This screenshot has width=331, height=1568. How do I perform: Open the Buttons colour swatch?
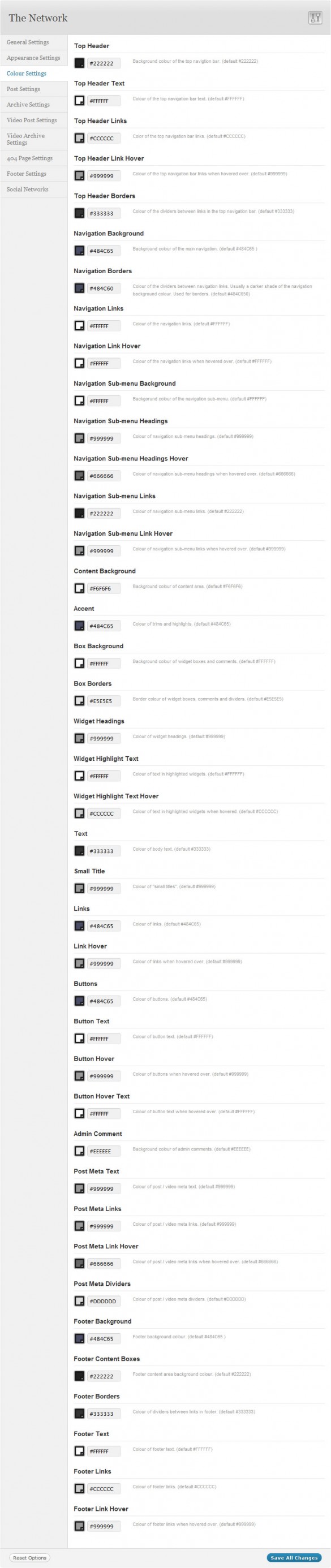(79, 1000)
